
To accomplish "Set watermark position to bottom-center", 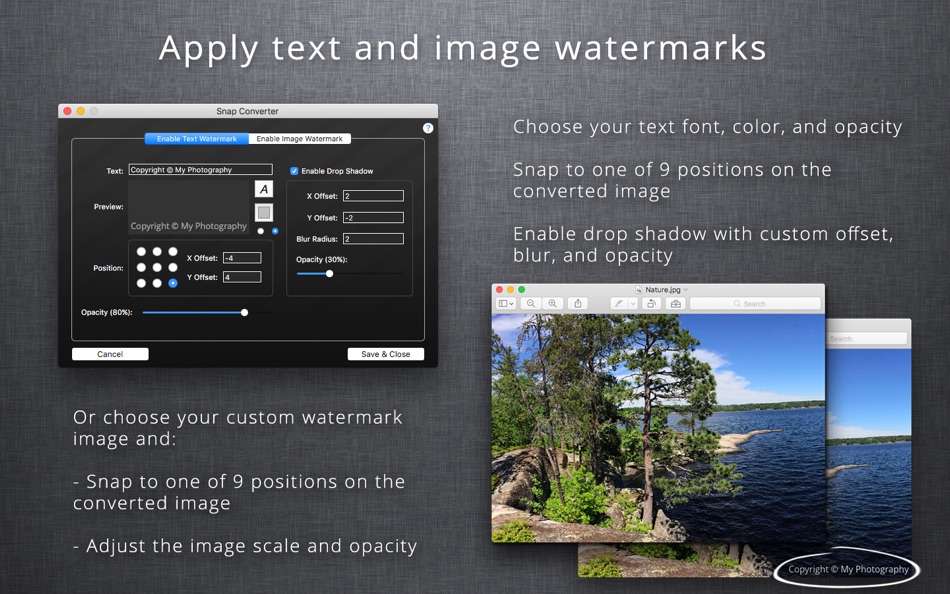I will click(157, 283).
